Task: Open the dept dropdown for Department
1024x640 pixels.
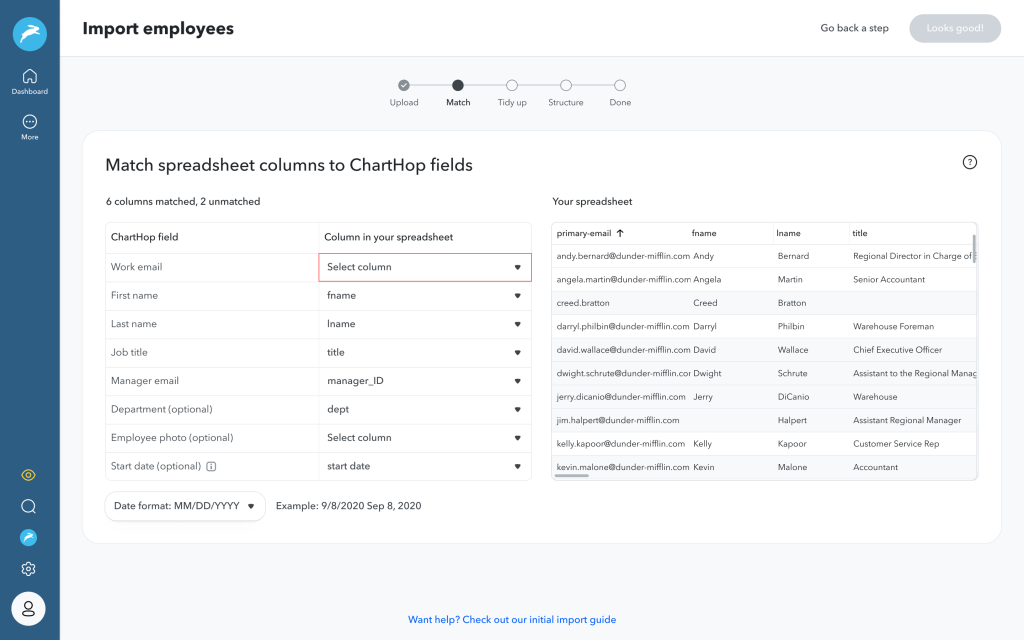Action: (x=425, y=409)
